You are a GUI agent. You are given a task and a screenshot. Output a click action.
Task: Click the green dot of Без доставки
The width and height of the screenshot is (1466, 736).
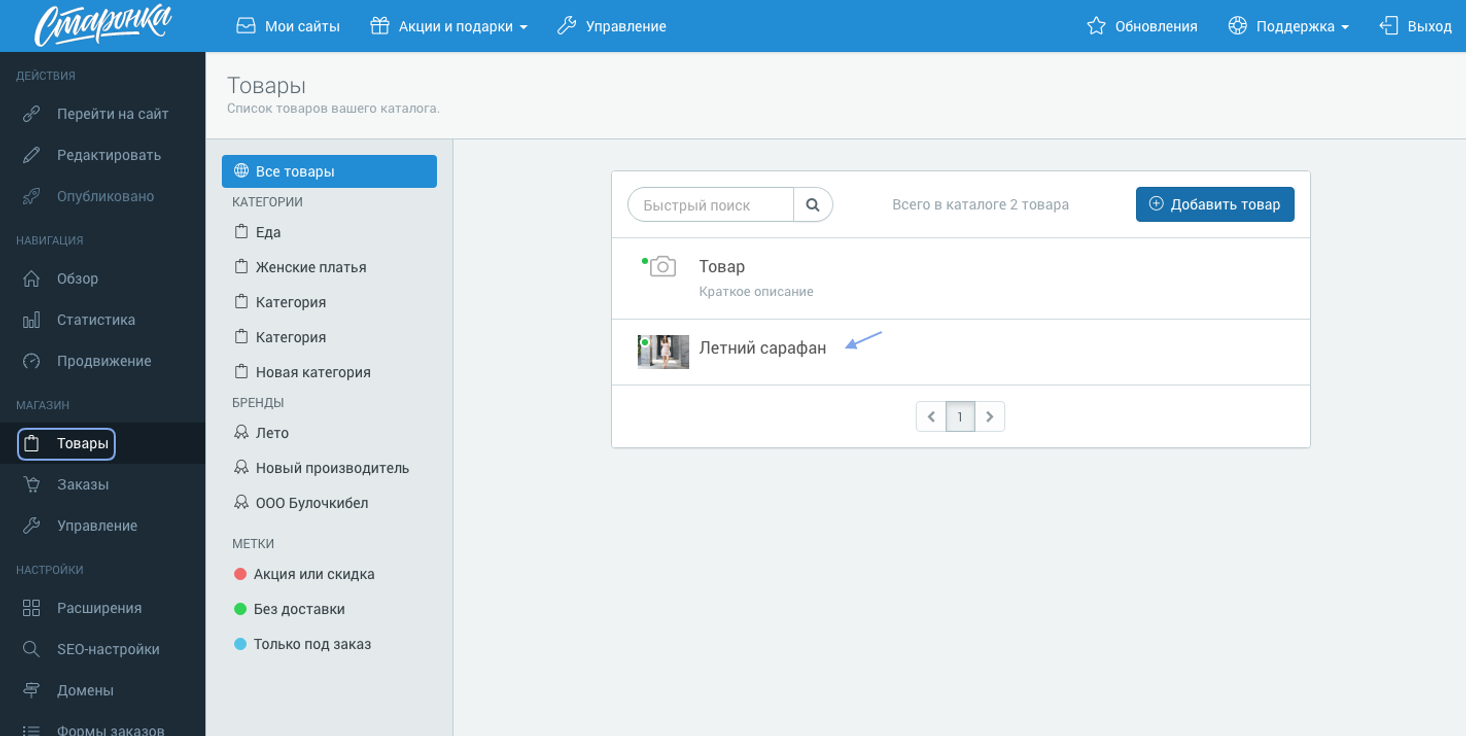(240, 609)
